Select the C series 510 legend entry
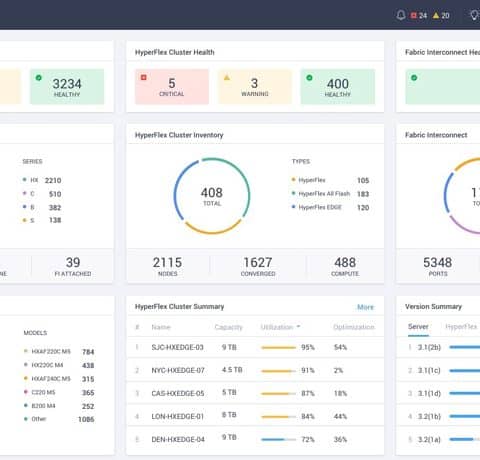Image resolution: width=480 pixels, height=460 pixels. click(42, 194)
